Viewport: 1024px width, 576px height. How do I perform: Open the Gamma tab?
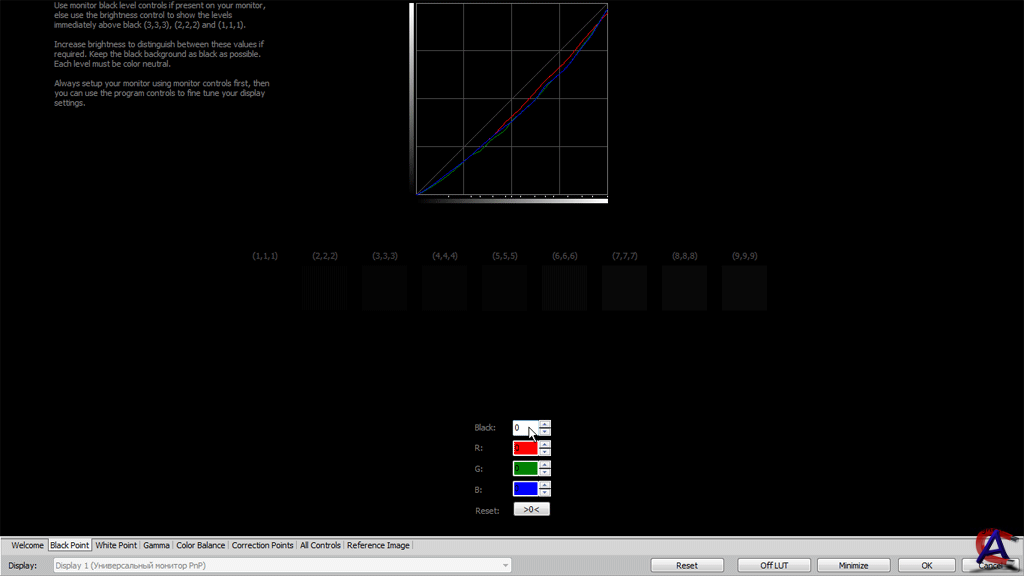point(156,545)
